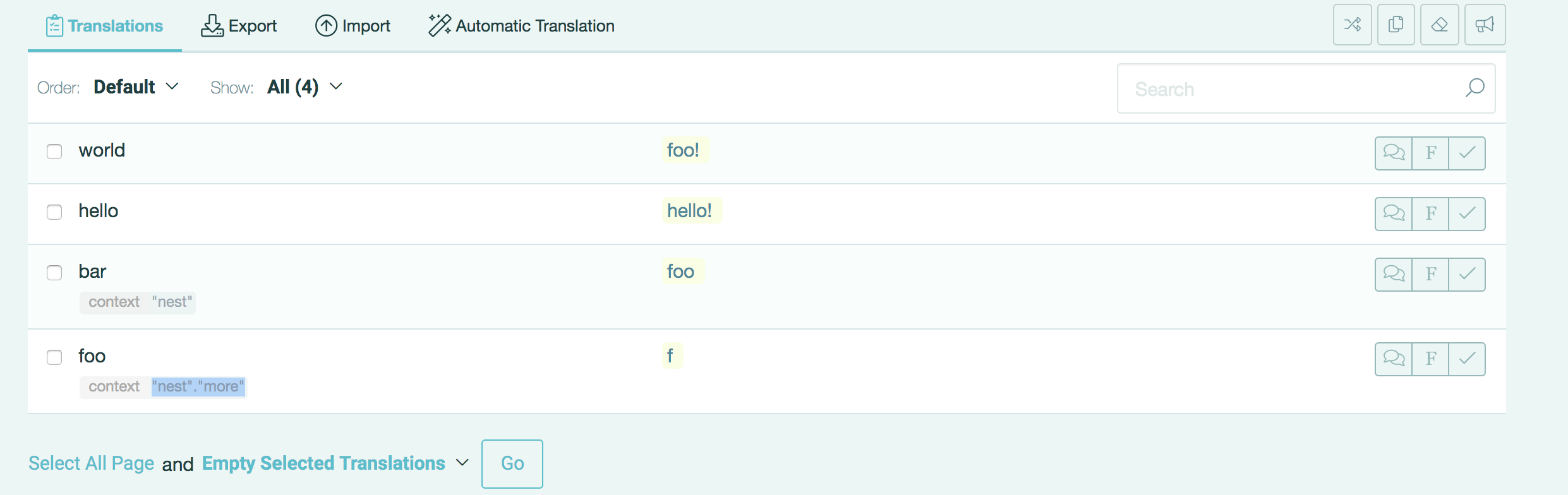Open the Automatic Translation tab
Screen dimensions: 1568x495
[521, 26]
